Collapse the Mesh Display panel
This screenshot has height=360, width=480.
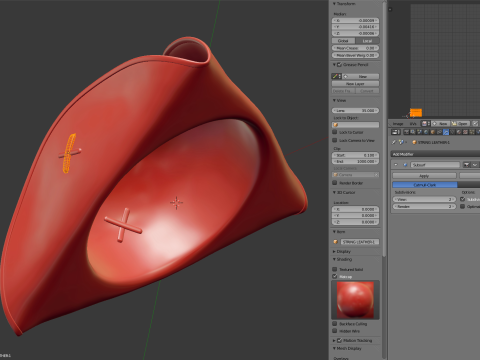pos(334,348)
